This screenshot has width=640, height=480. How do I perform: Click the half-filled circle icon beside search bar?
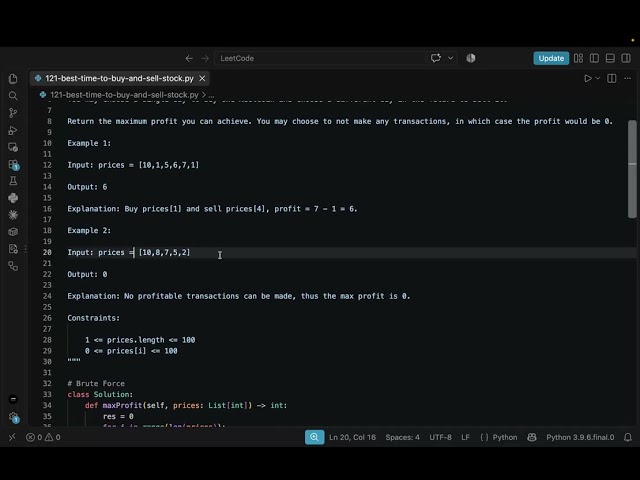click(x=471, y=58)
